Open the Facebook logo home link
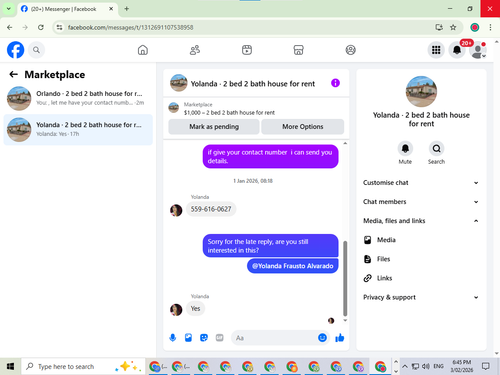 tap(16, 50)
